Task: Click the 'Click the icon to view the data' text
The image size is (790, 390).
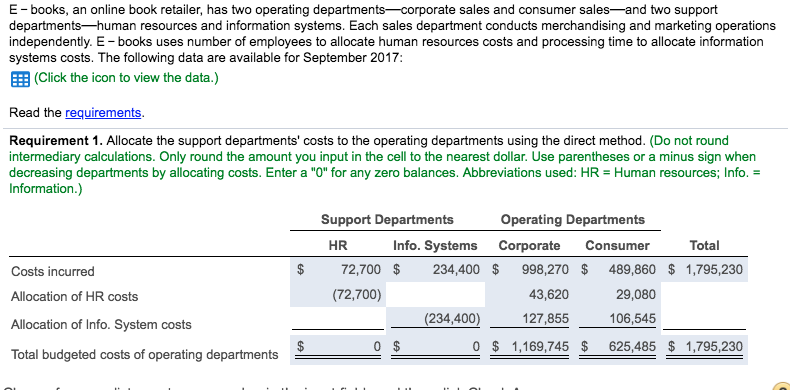Action: (x=126, y=79)
